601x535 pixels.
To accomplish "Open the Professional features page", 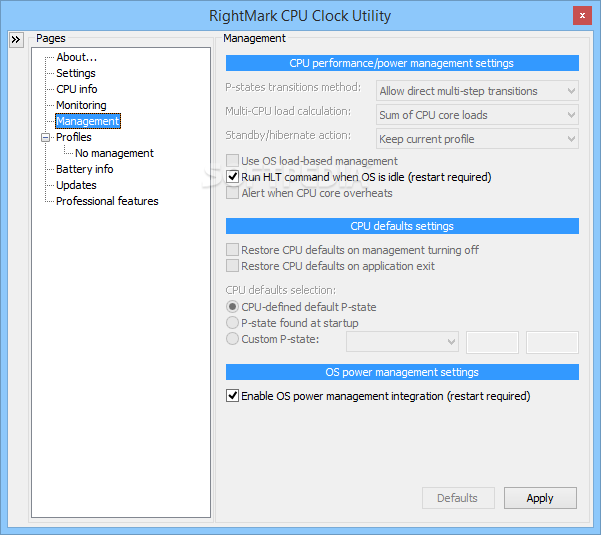I will (107, 201).
